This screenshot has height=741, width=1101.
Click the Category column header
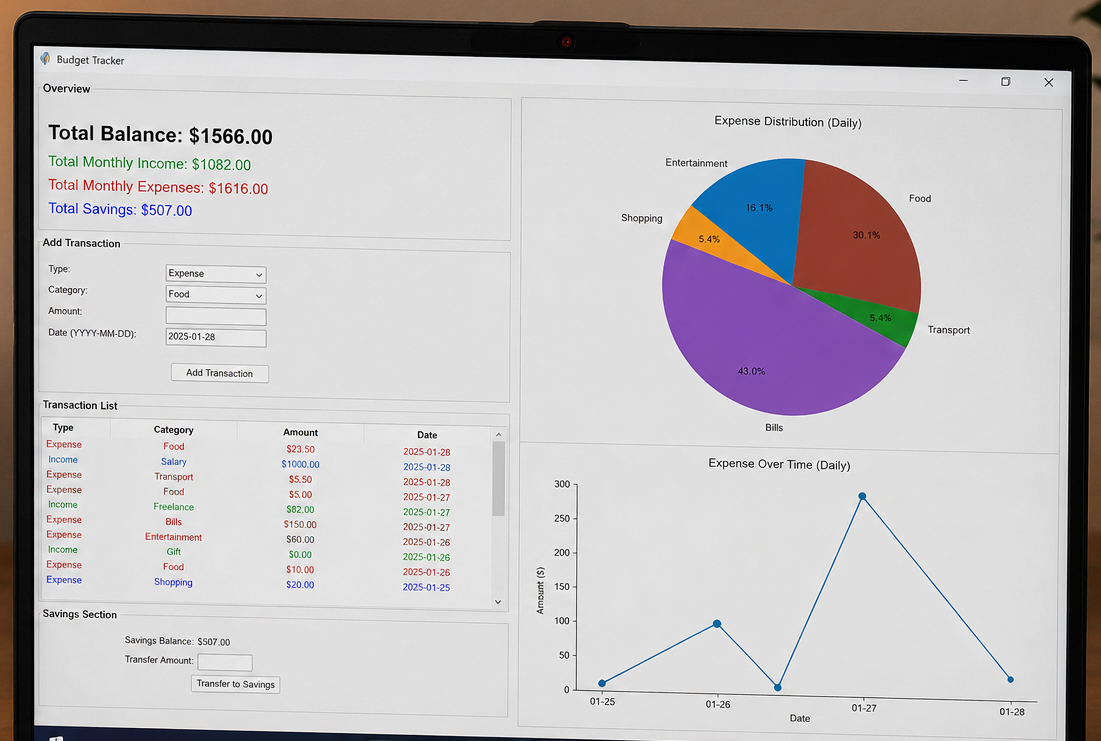[173, 430]
